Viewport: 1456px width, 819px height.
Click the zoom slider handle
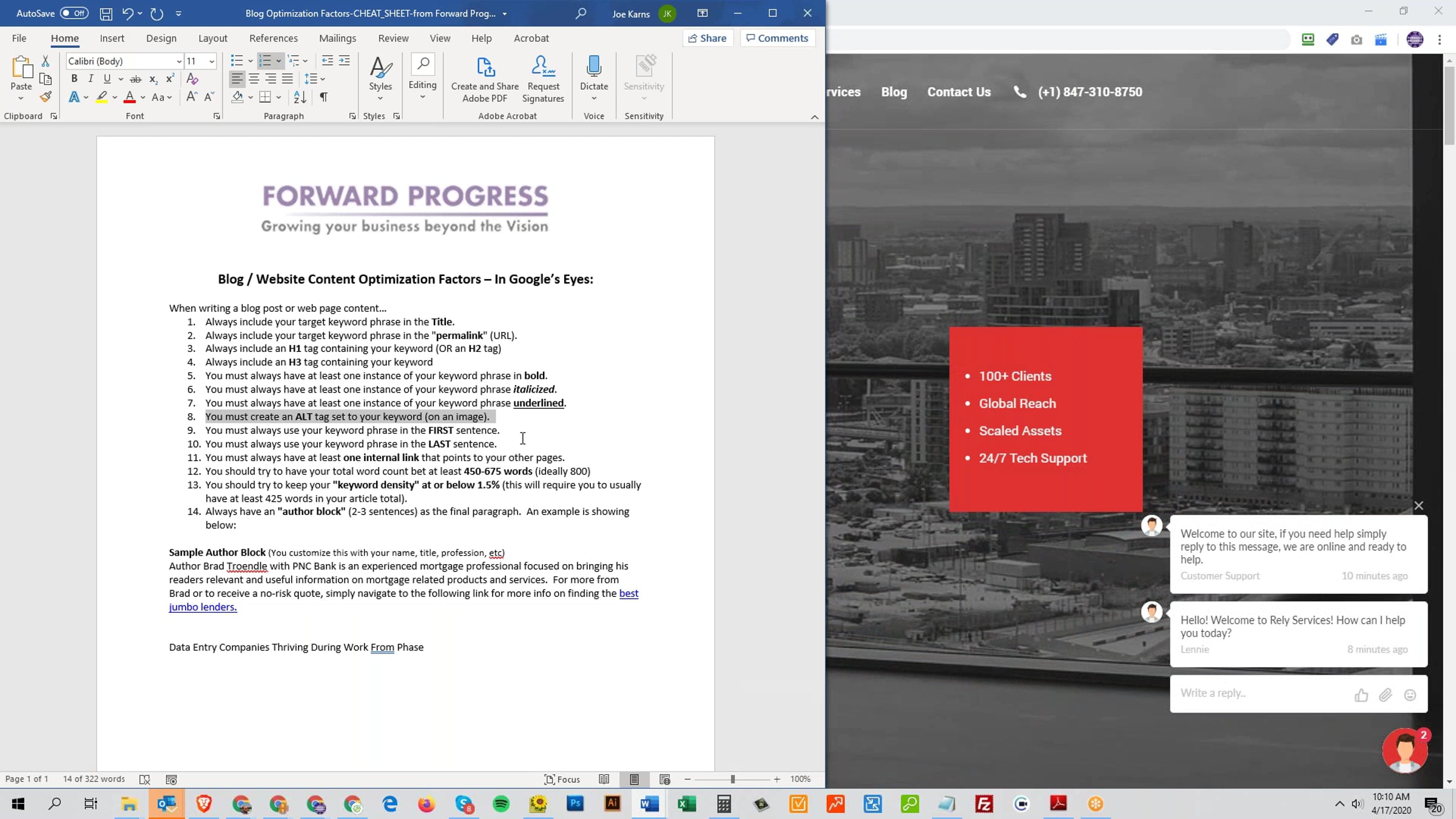(732, 779)
